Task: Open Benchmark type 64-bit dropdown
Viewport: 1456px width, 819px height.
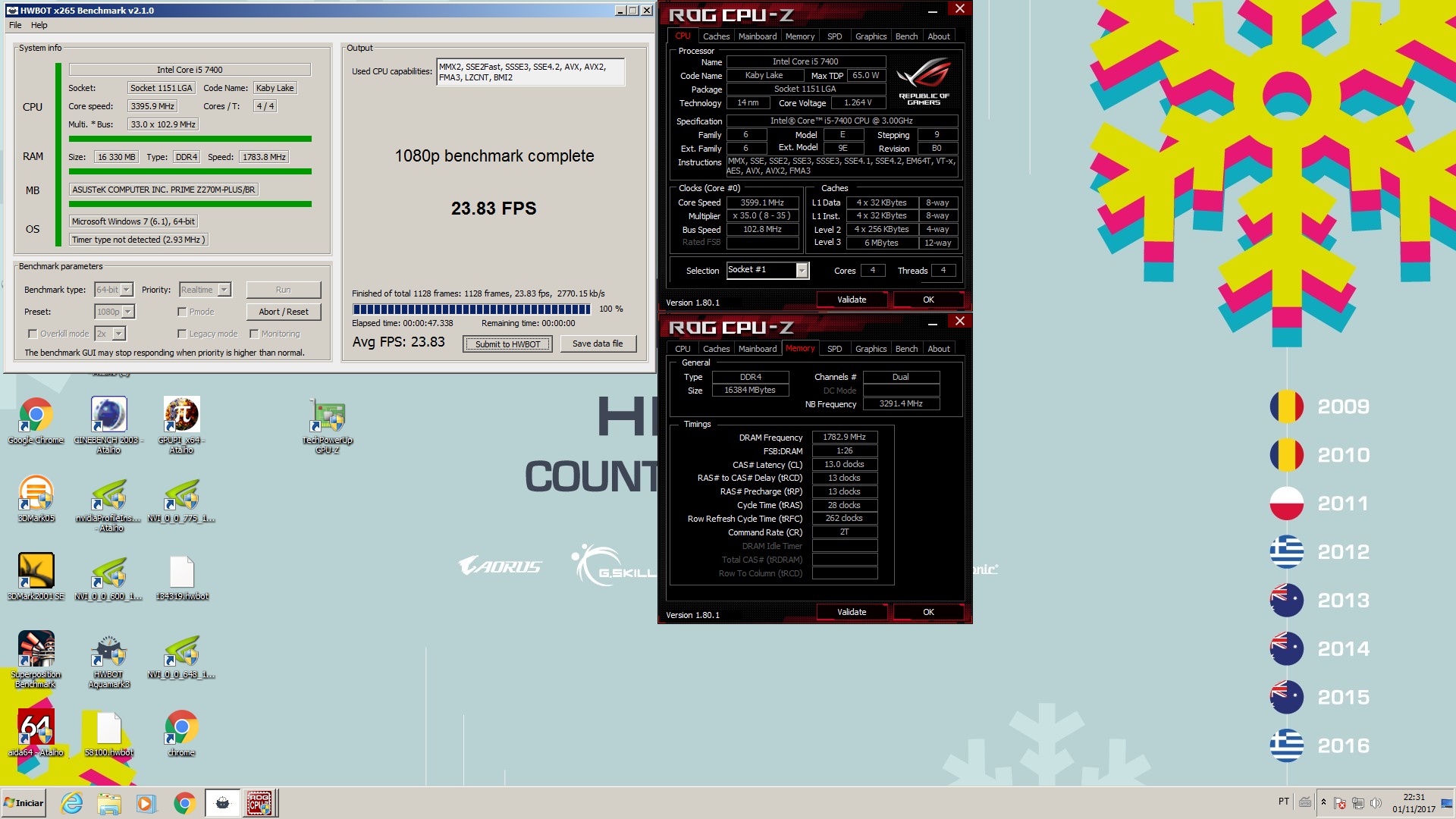Action: pyautogui.click(x=114, y=290)
